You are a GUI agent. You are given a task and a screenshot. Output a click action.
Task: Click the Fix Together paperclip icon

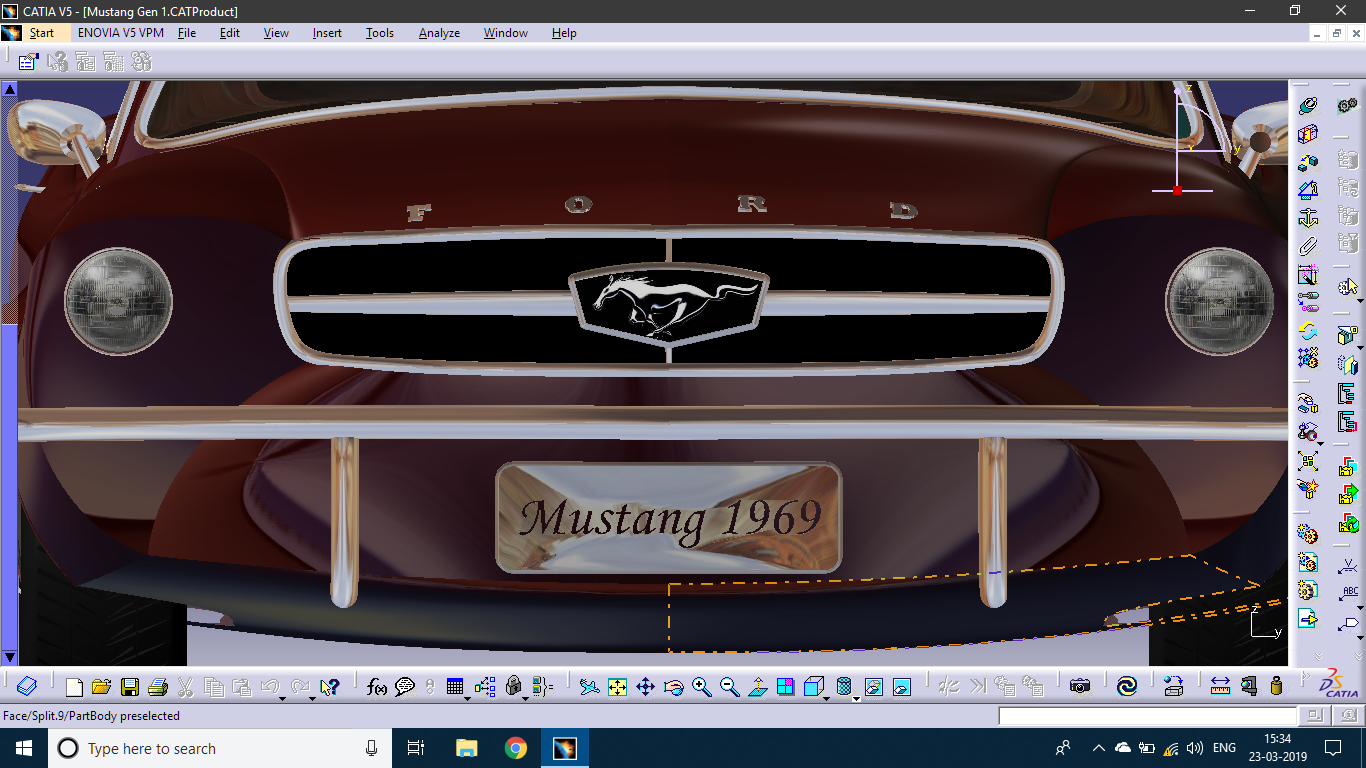[1308, 245]
